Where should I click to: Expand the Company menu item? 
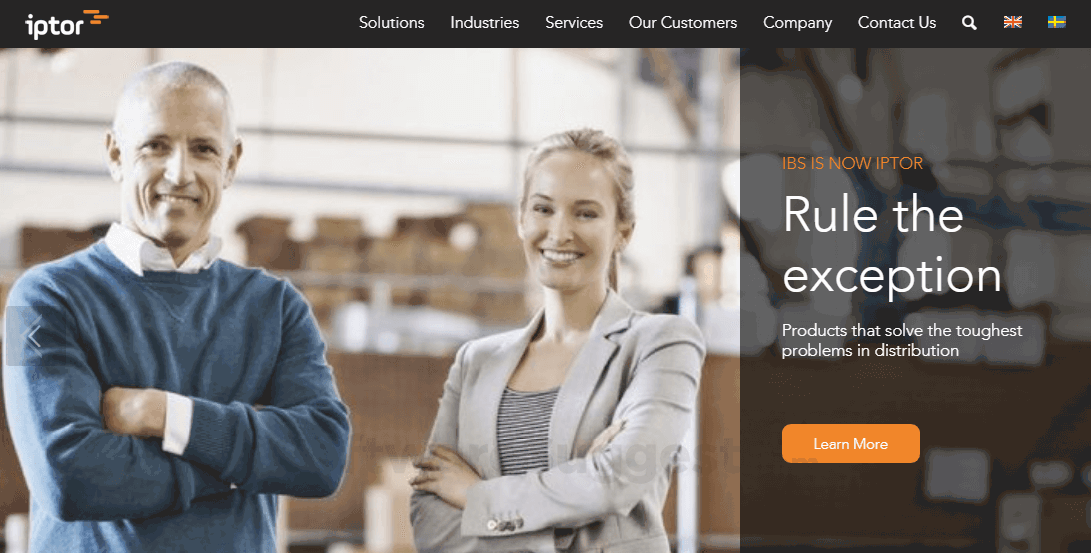[797, 22]
